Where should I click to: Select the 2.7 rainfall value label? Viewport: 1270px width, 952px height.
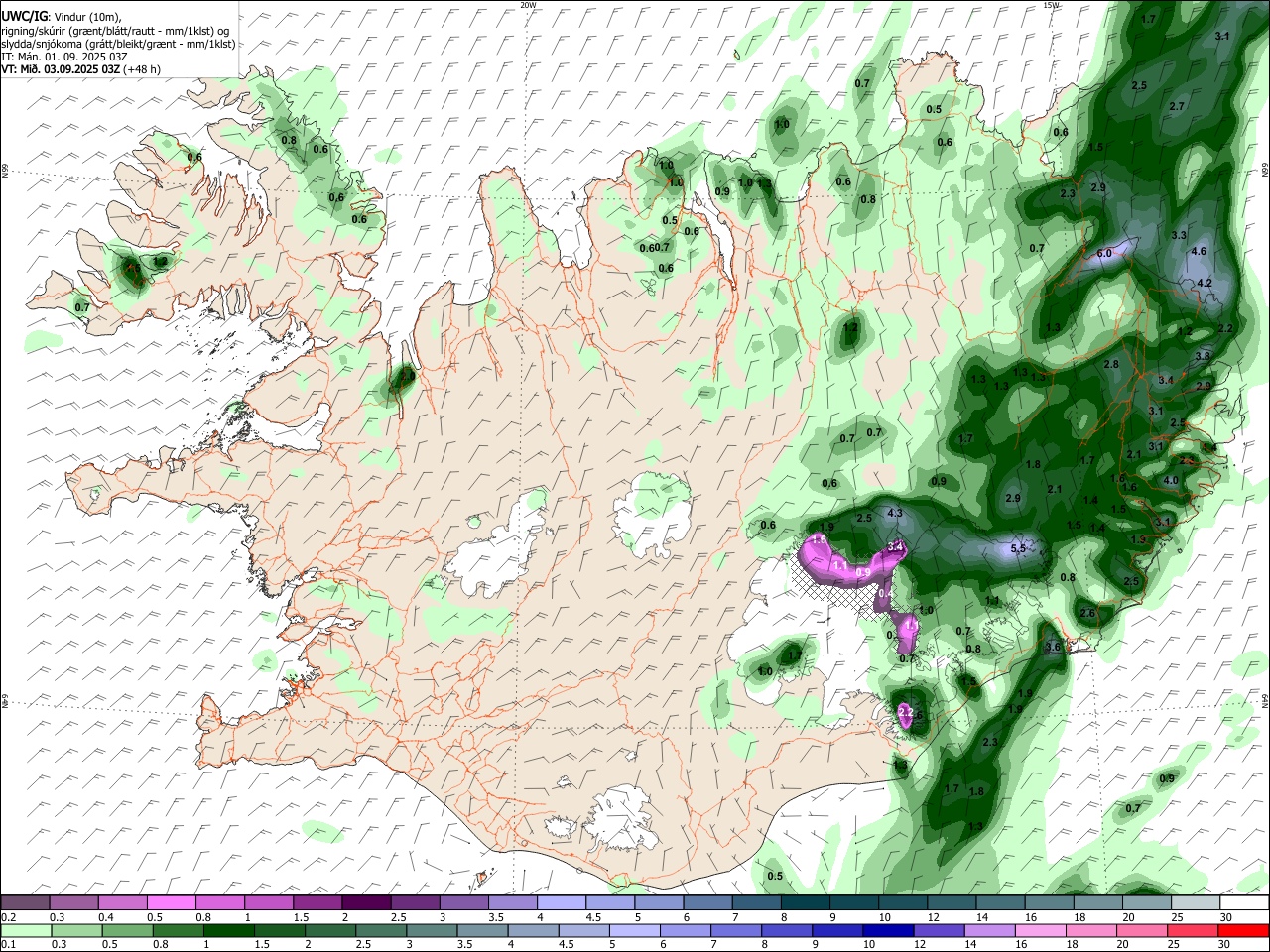click(1177, 106)
